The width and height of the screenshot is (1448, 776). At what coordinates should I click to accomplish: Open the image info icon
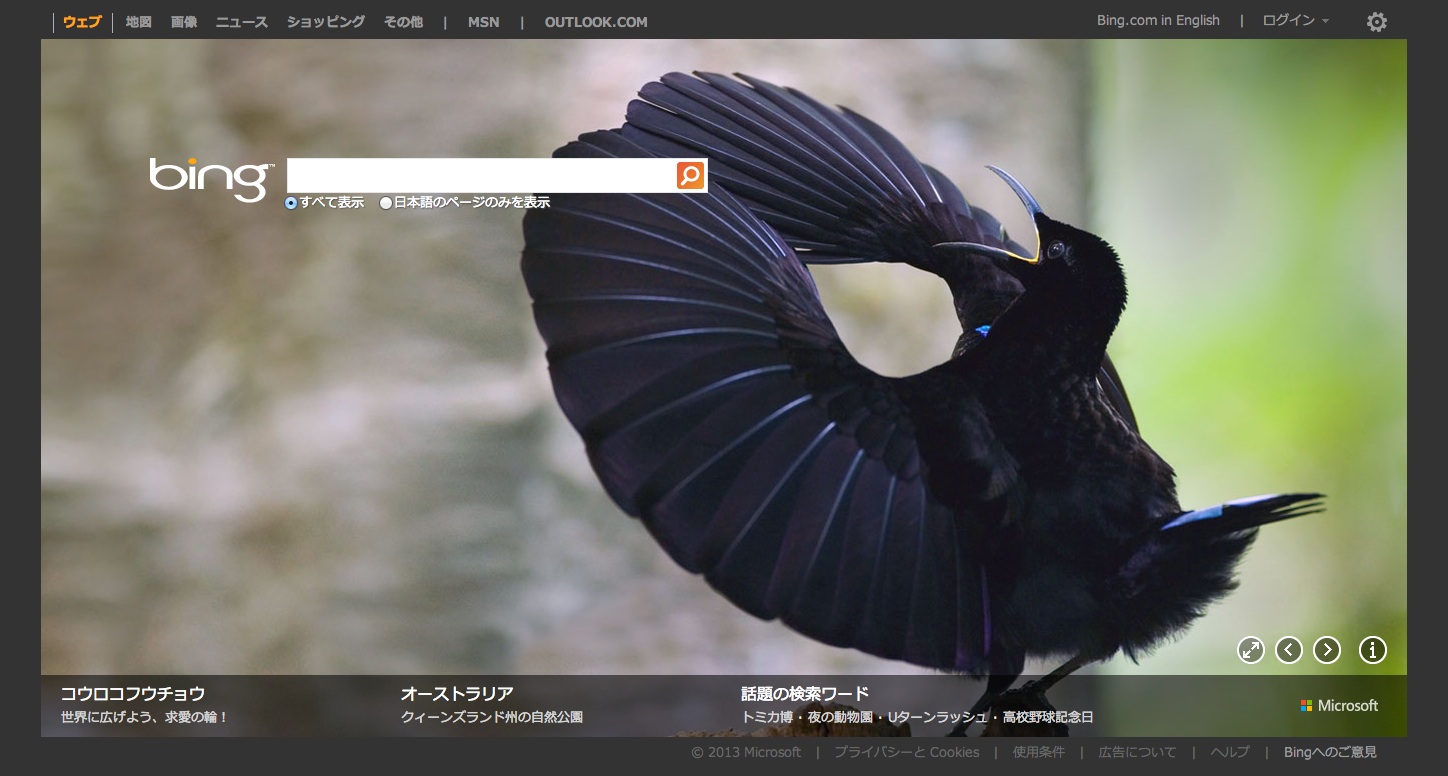pos(1373,650)
